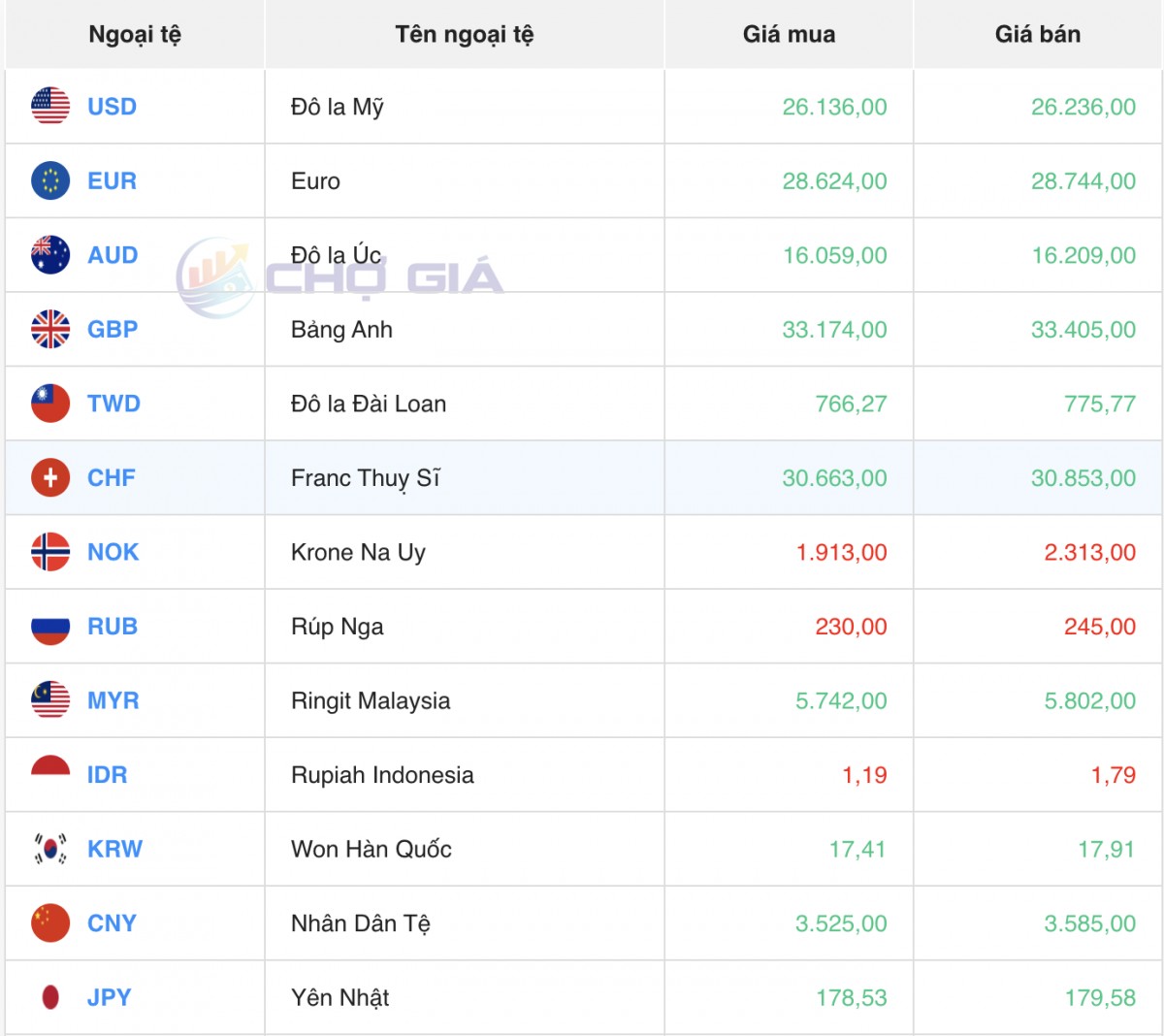Click the Swiss flag icon
1164x1036 pixels.
50,478
